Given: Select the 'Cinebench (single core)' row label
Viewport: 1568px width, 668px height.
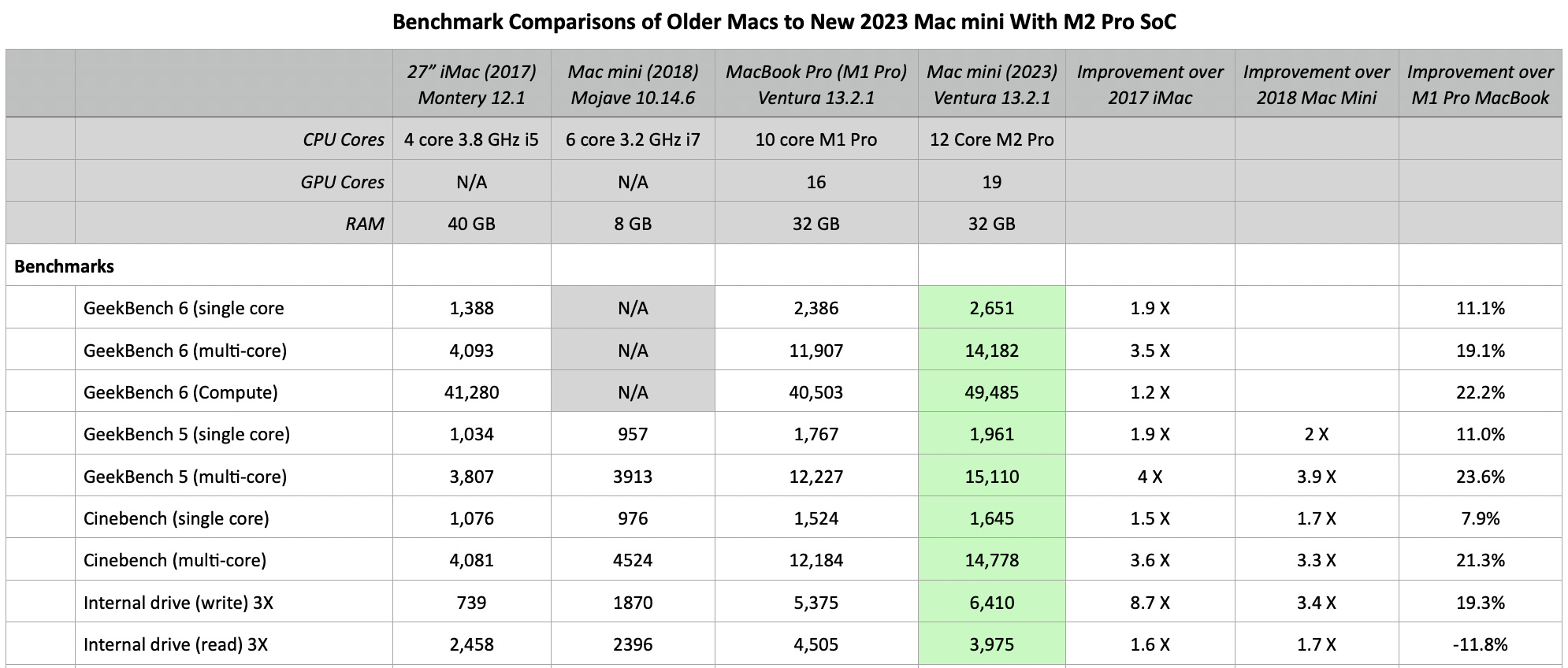Looking at the screenshot, I should coord(176,518).
